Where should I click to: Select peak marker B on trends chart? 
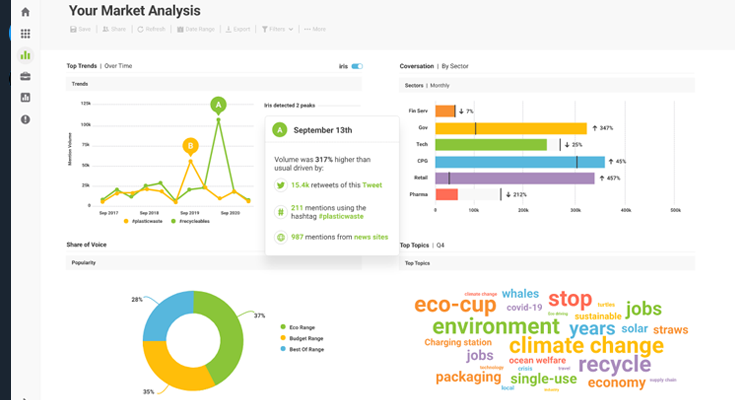coord(190,146)
